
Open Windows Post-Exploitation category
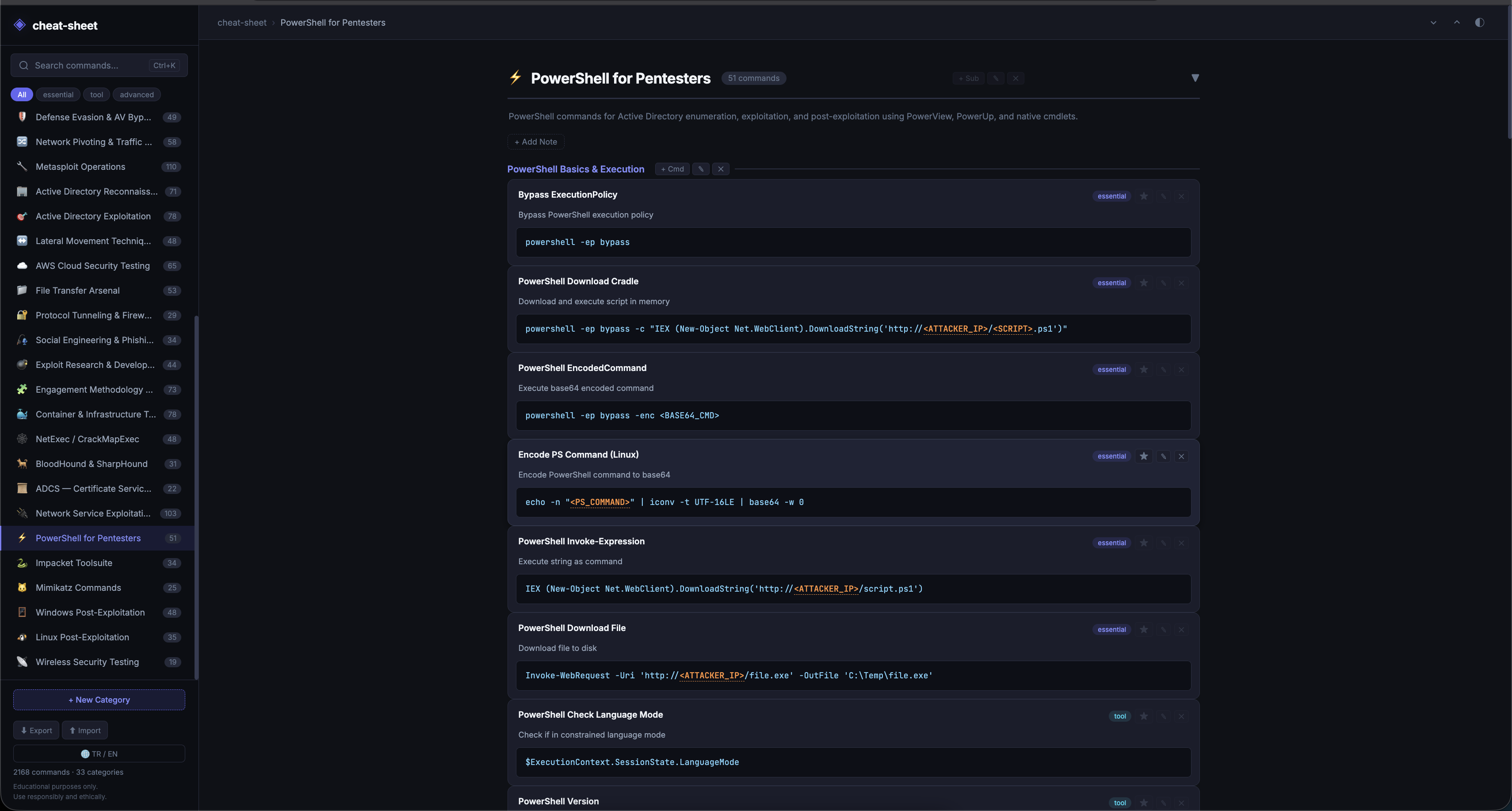point(98,612)
